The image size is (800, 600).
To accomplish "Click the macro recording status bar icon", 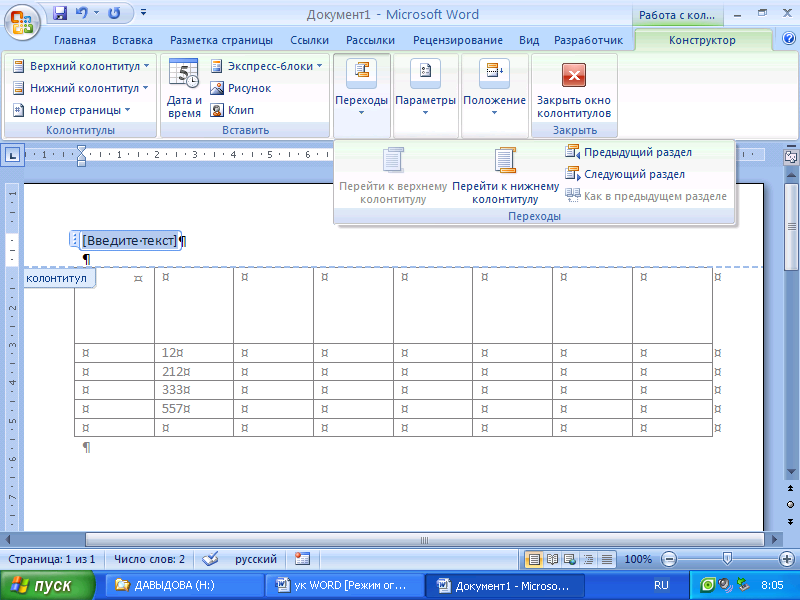I will tap(302, 559).
